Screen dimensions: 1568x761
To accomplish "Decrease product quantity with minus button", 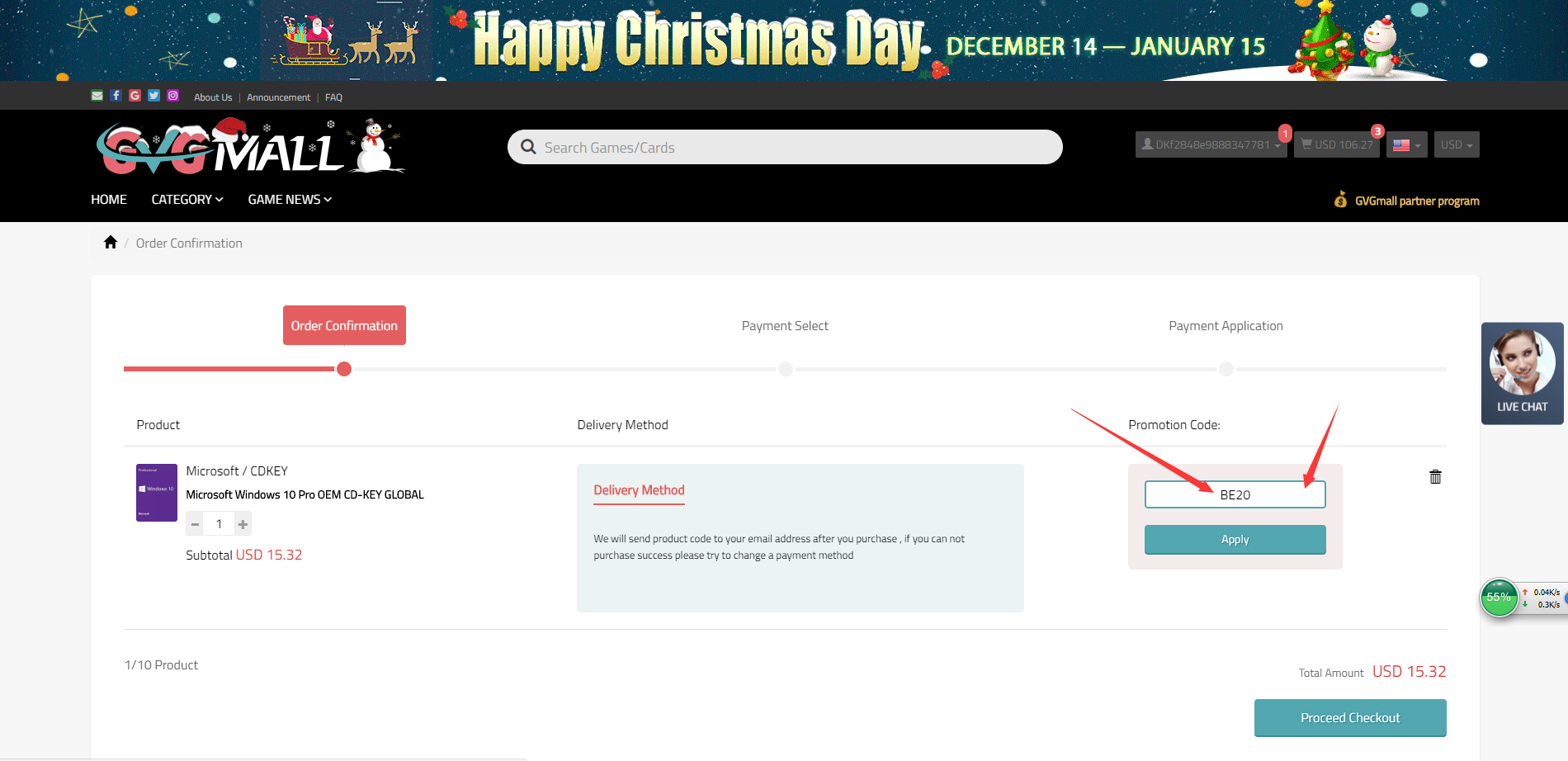I will [x=196, y=524].
